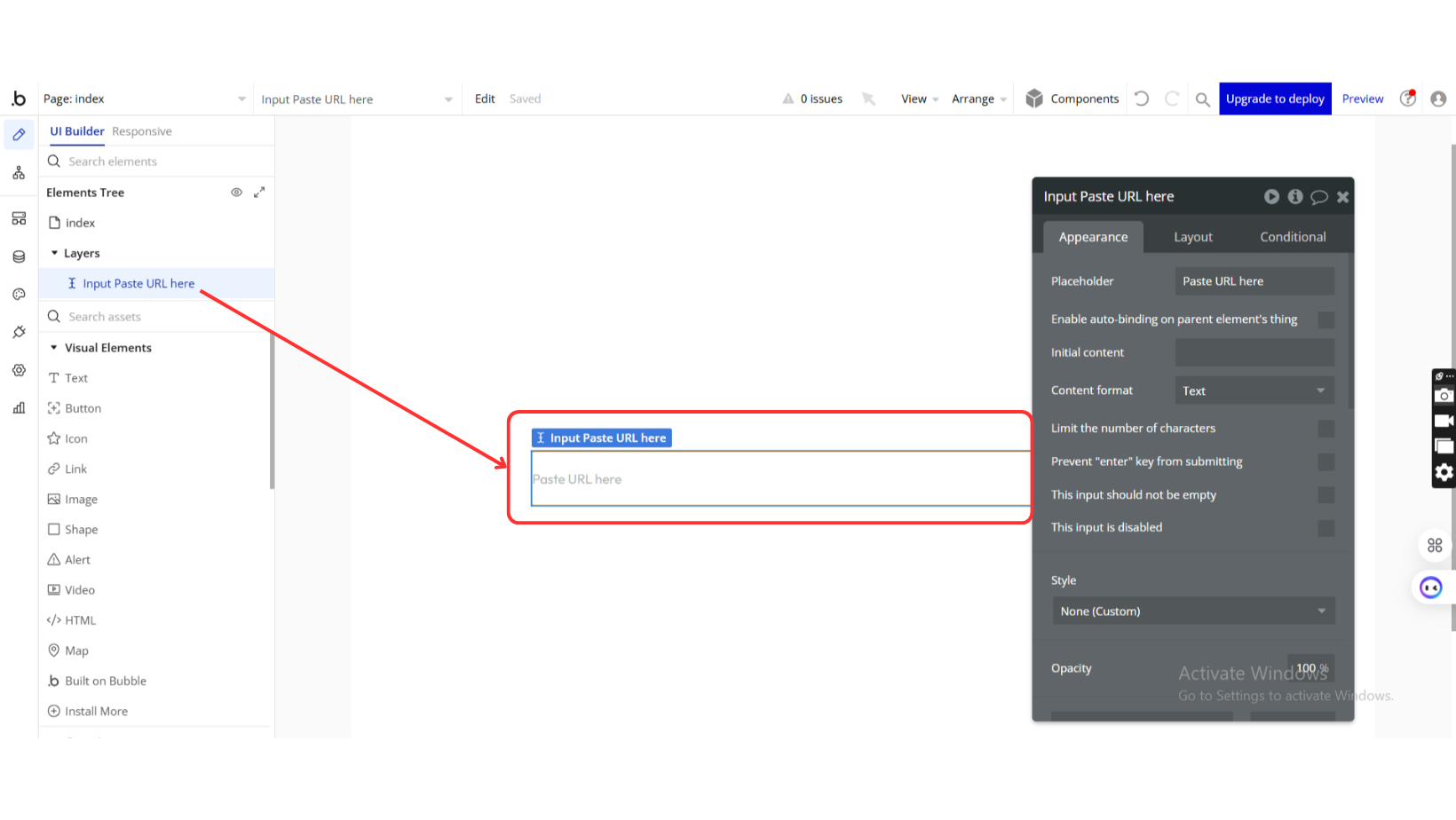The width and height of the screenshot is (1456, 820).
Task: Click the gear icon on right widget
Action: [x=1444, y=472]
